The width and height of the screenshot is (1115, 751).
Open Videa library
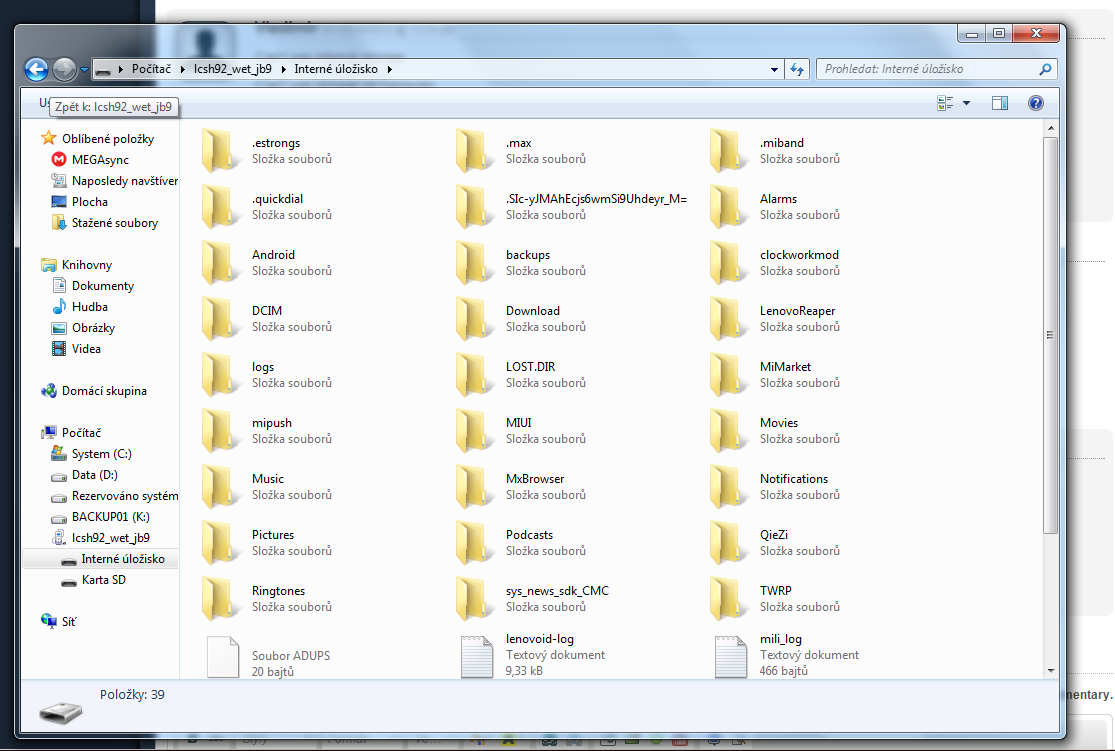[86, 348]
